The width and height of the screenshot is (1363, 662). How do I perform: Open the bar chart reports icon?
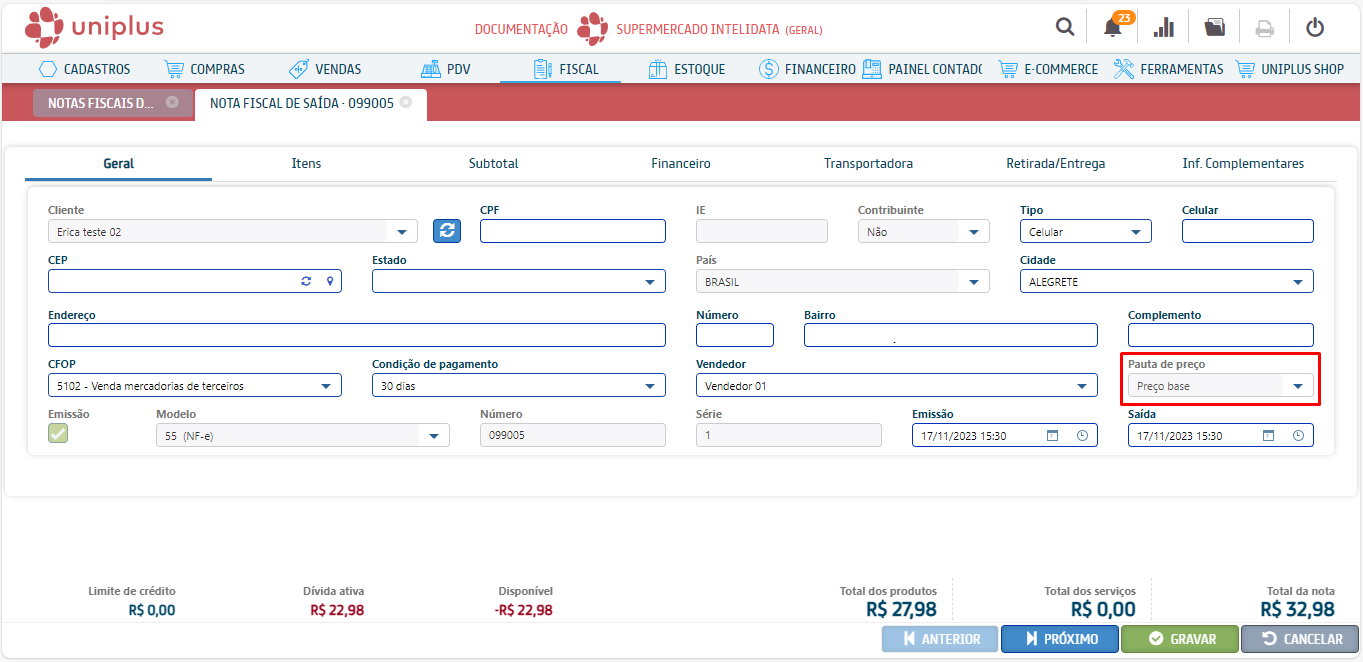pyautogui.click(x=1163, y=27)
